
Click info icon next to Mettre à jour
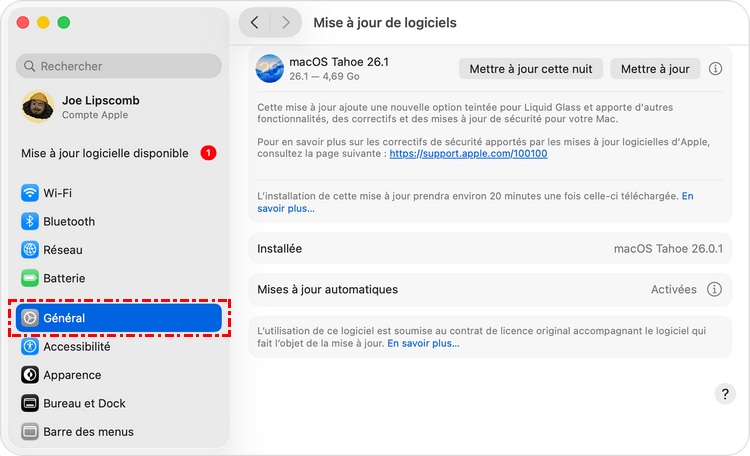pos(715,69)
